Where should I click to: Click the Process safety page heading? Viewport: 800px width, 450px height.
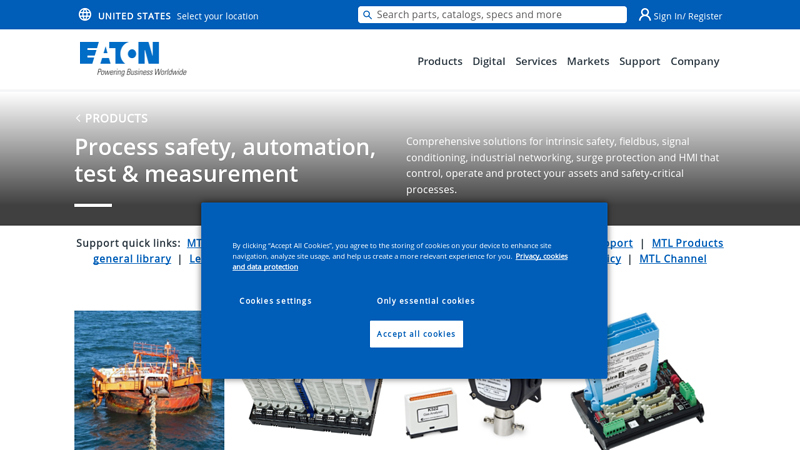(x=225, y=160)
